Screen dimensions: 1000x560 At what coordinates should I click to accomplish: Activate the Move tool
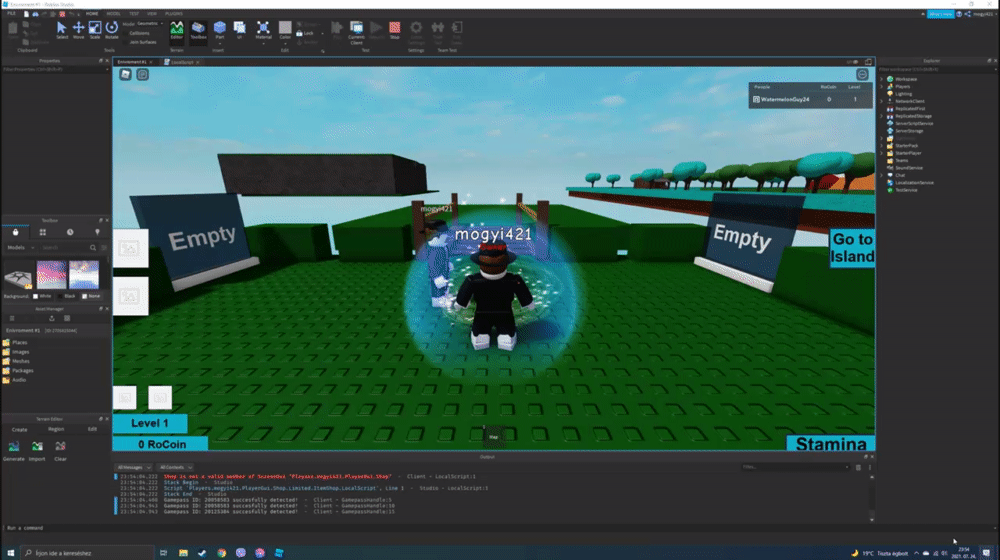(78, 30)
